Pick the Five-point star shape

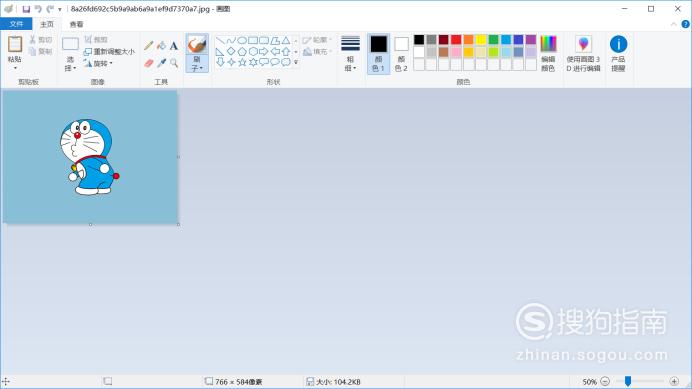tap(242, 62)
